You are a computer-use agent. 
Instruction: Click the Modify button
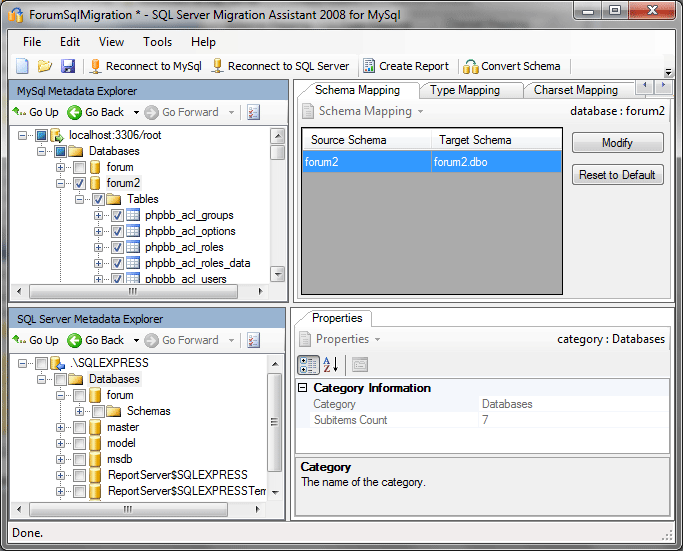coord(617,143)
